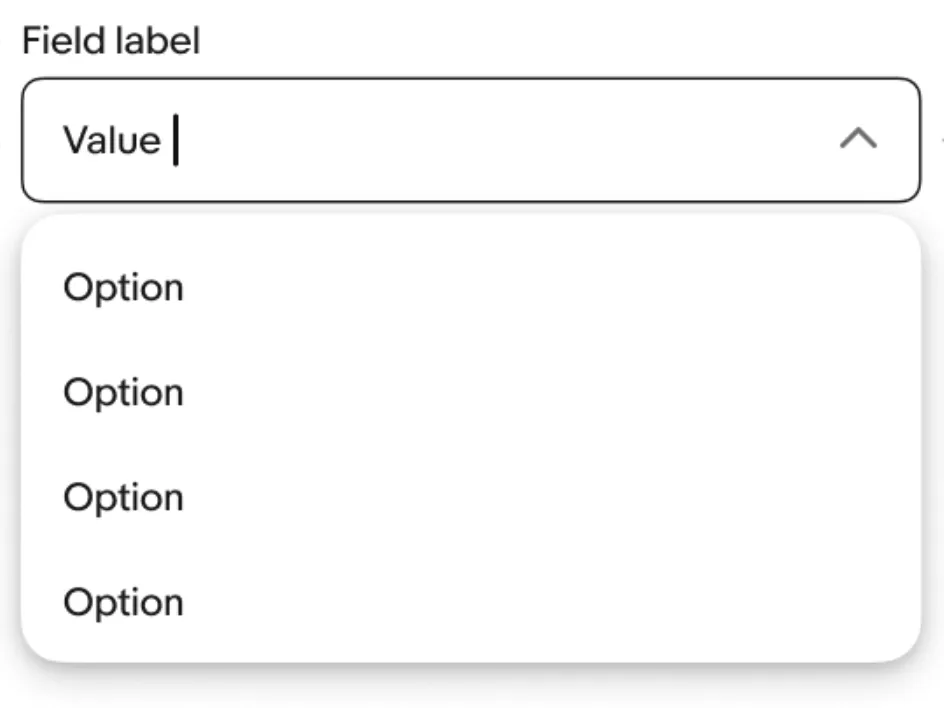
Task: Click the 'Field label' text
Action: (111, 41)
